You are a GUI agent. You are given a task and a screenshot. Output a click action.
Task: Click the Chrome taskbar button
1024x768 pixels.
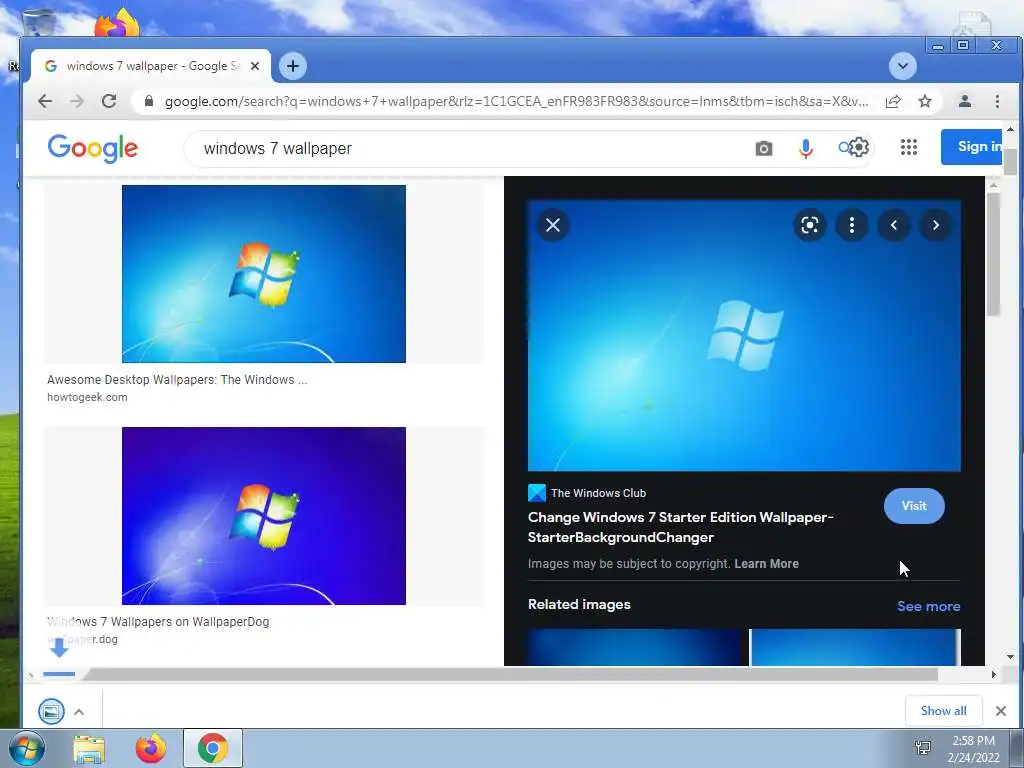212,748
